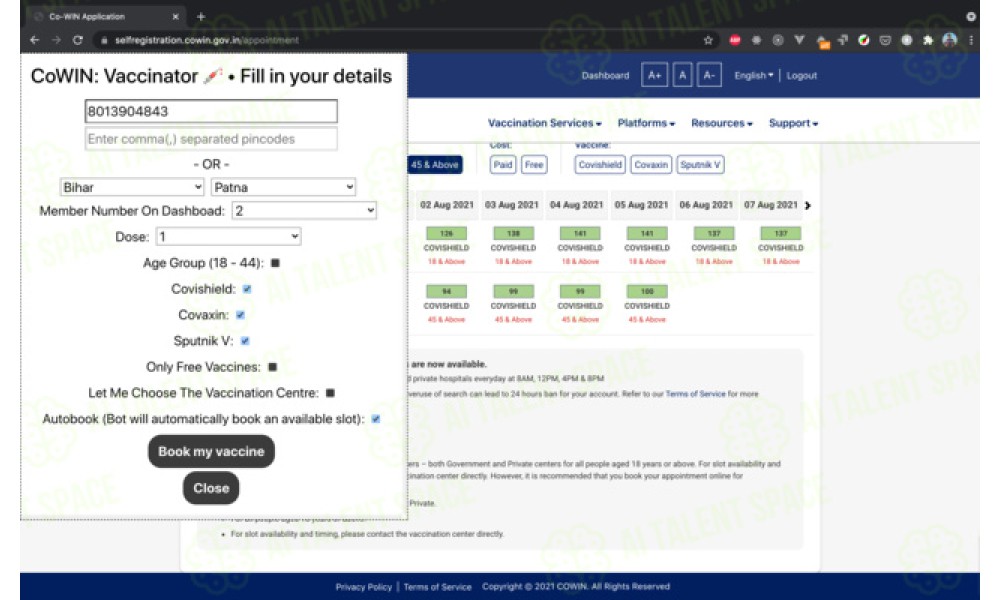Open the Terms of Service footer link
Screen dimensions: 1000x600
438,587
